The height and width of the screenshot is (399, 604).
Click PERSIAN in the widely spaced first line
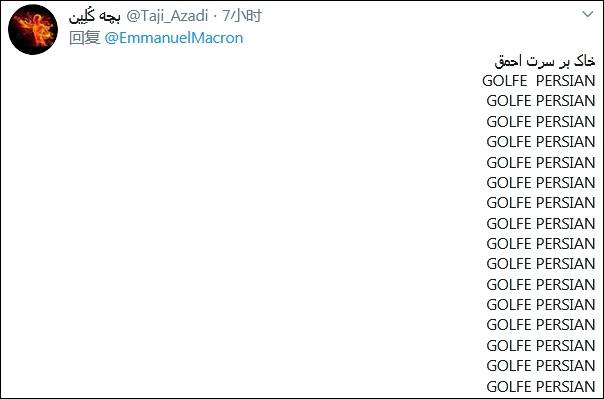pos(565,81)
